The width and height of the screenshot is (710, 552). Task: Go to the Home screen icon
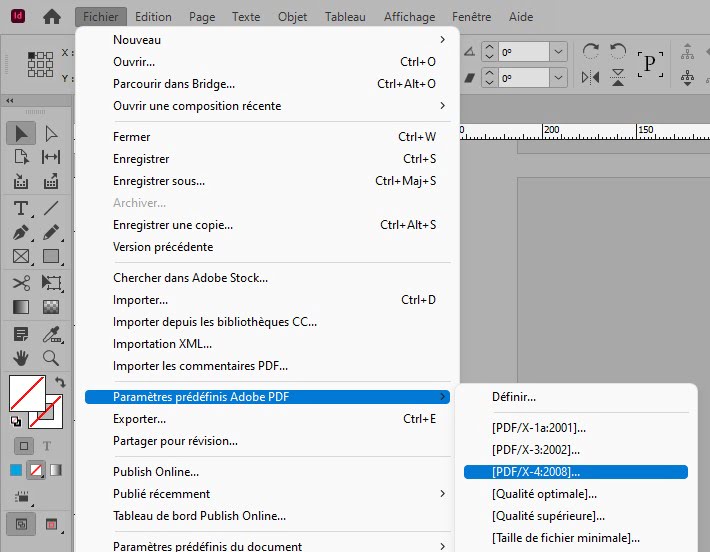point(52,16)
